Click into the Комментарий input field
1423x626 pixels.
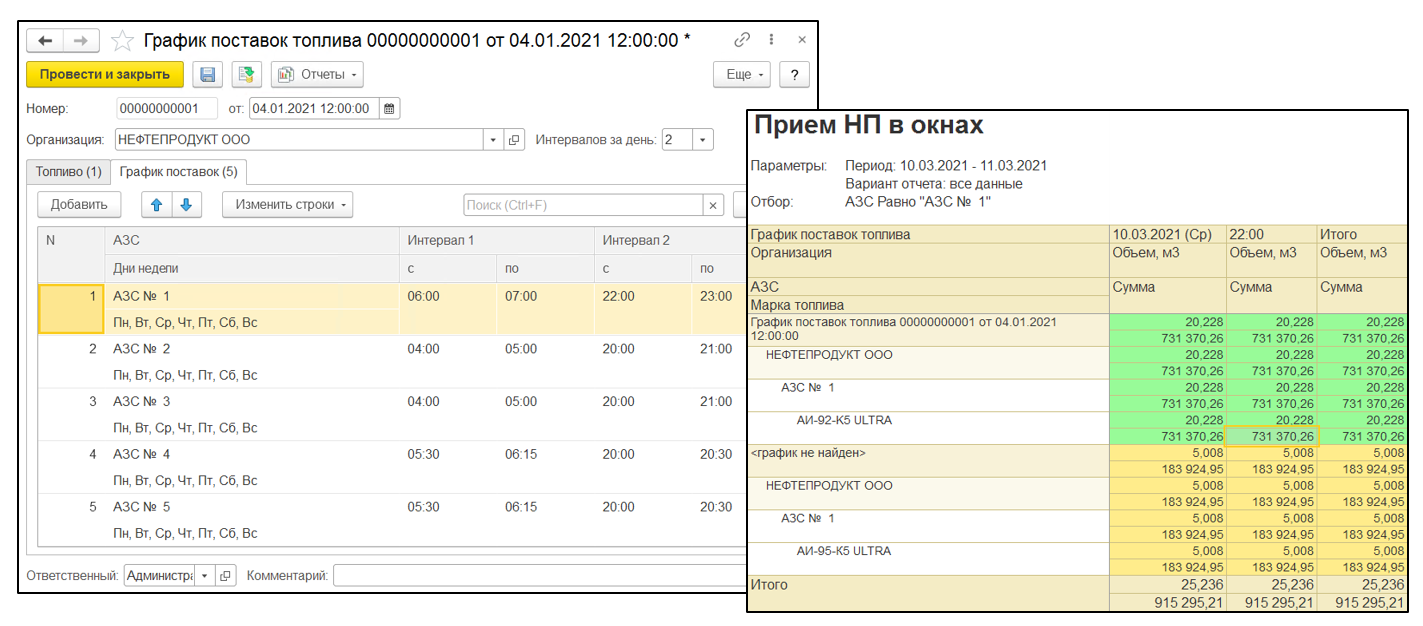pyautogui.click(x=540, y=576)
